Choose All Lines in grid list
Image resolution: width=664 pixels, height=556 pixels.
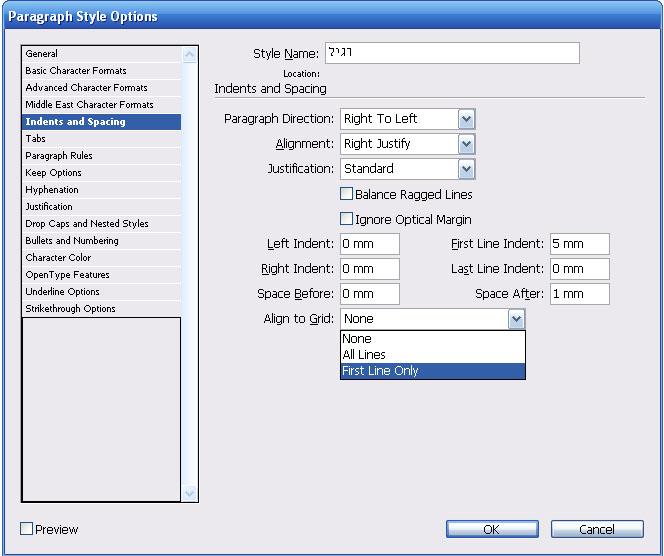pyautogui.click(x=433, y=355)
